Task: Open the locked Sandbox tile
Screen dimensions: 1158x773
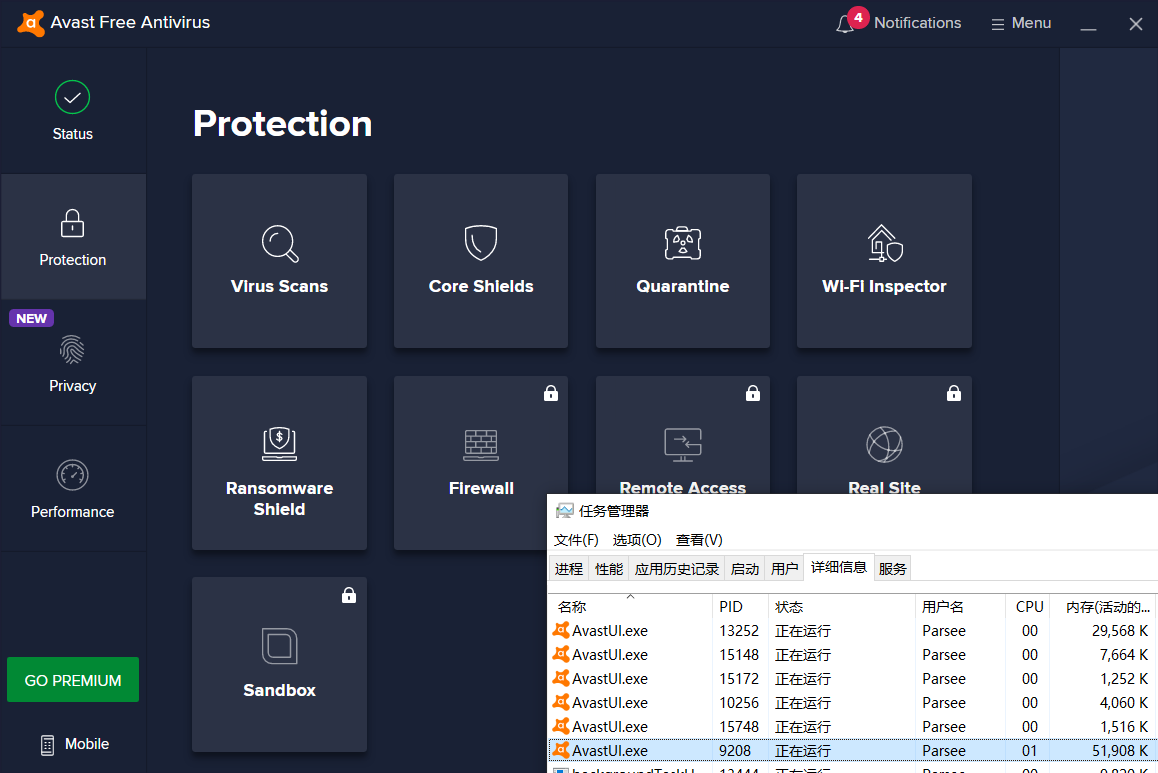Action: click(x=279, y=664)
